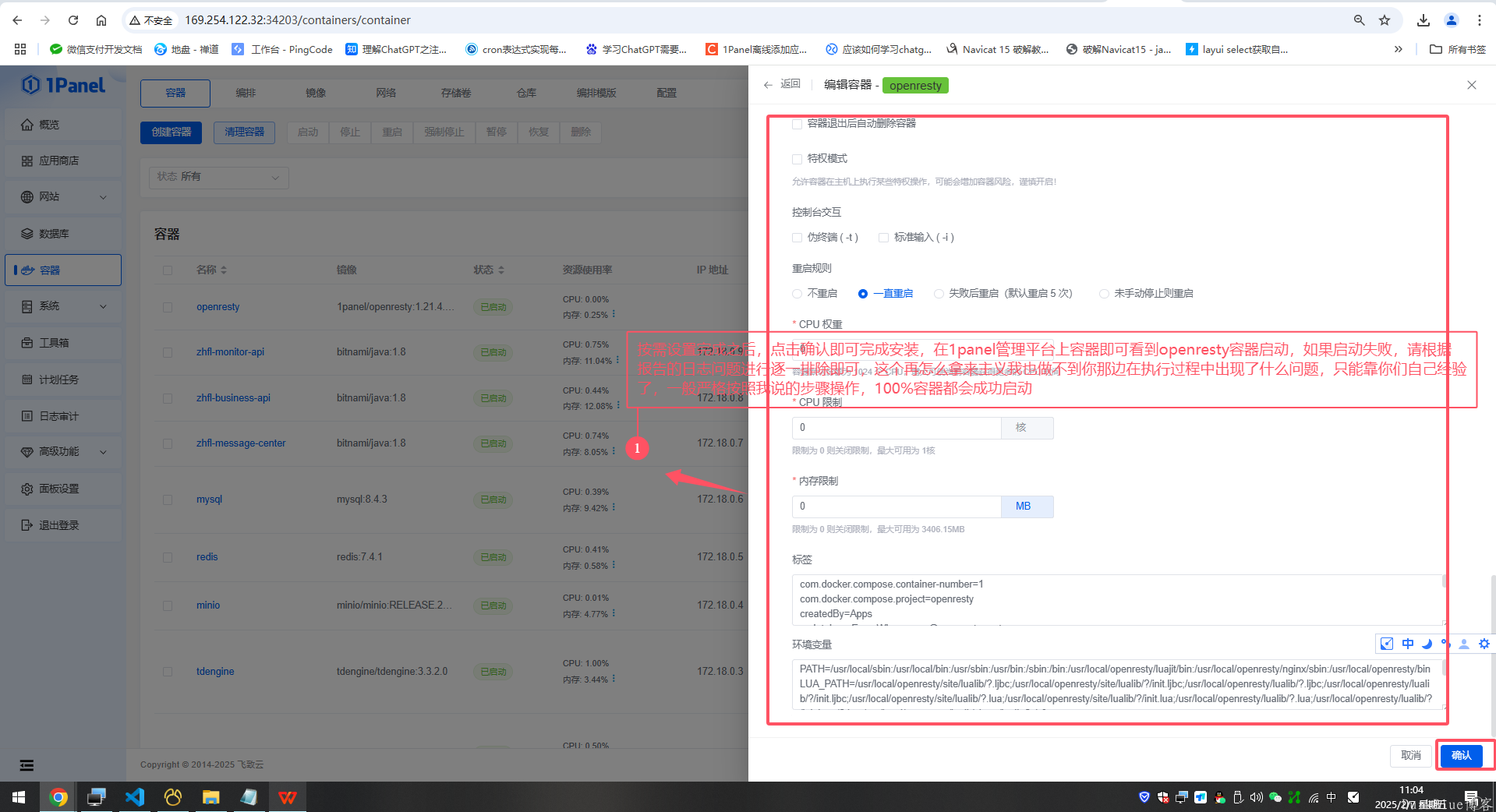1496x812 pixels.
Task: Switch to the 仓库 tab
Action: point(526,93)
